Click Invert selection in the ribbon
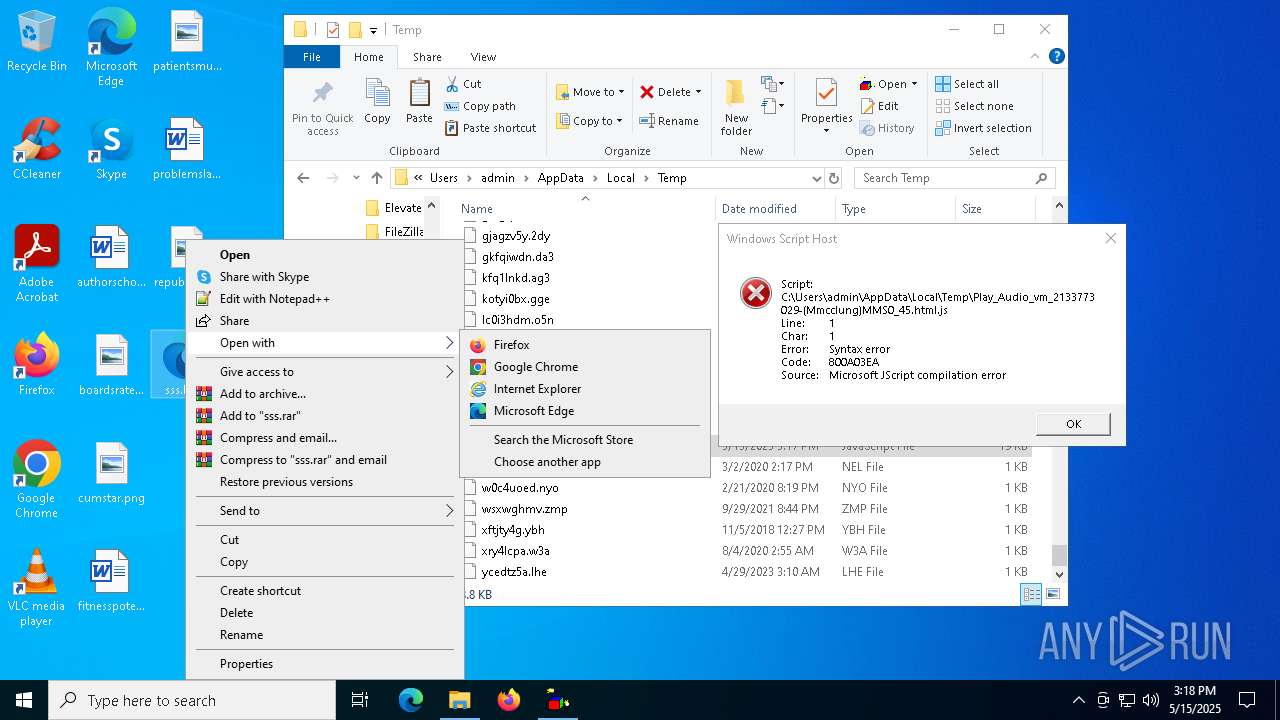 point(983,128)
